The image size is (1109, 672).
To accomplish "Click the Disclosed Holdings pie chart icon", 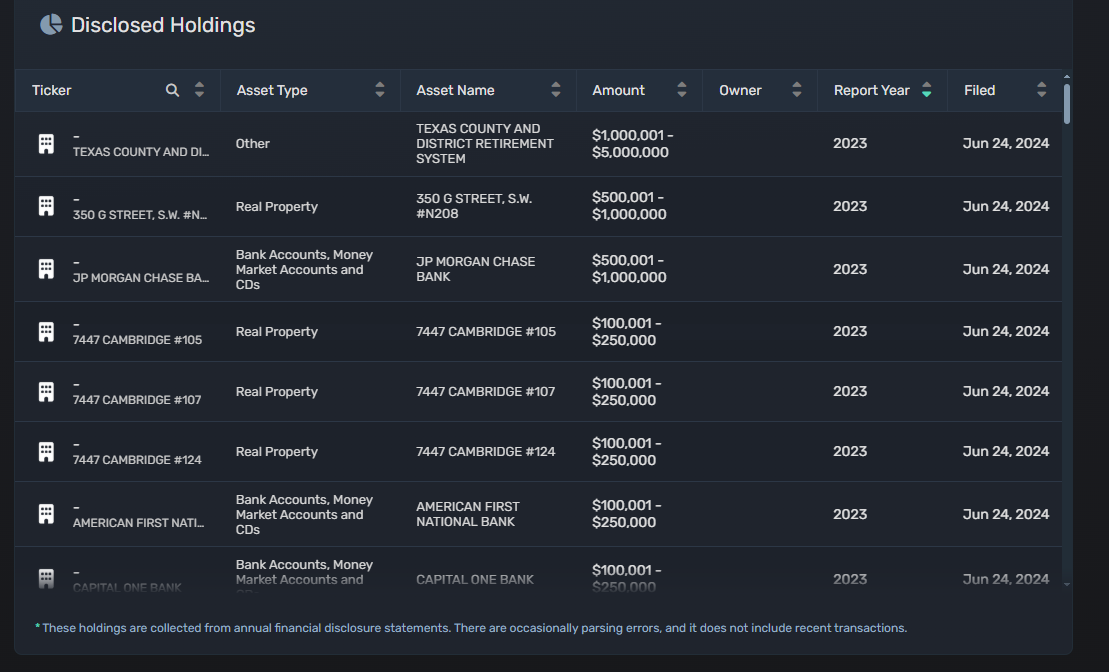I will [x=51, y=25].
